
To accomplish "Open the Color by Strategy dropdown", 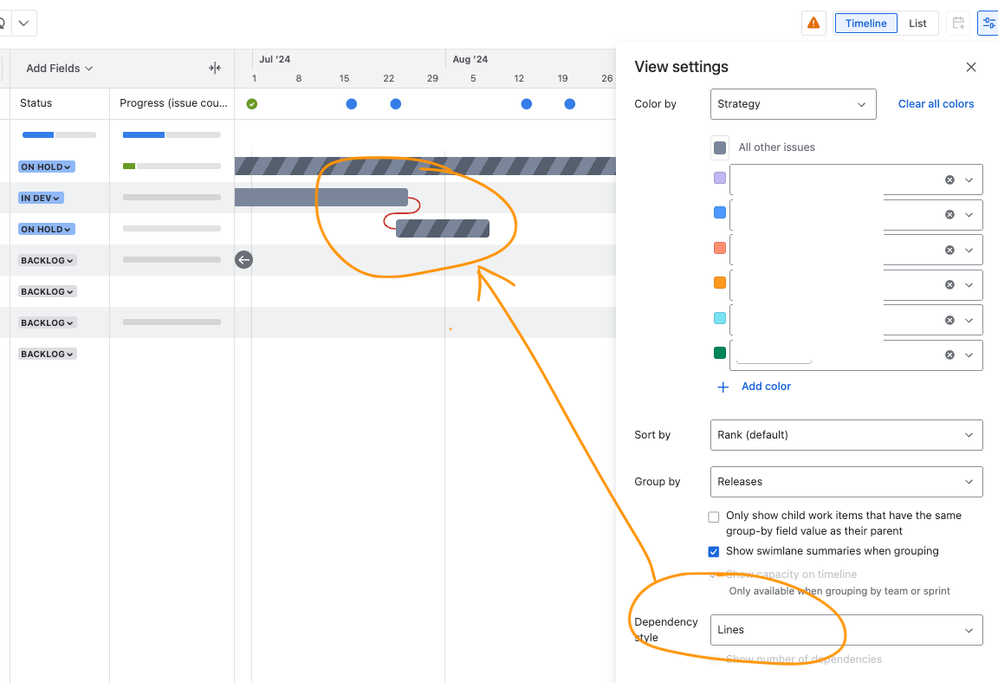I will coord(793,104).
